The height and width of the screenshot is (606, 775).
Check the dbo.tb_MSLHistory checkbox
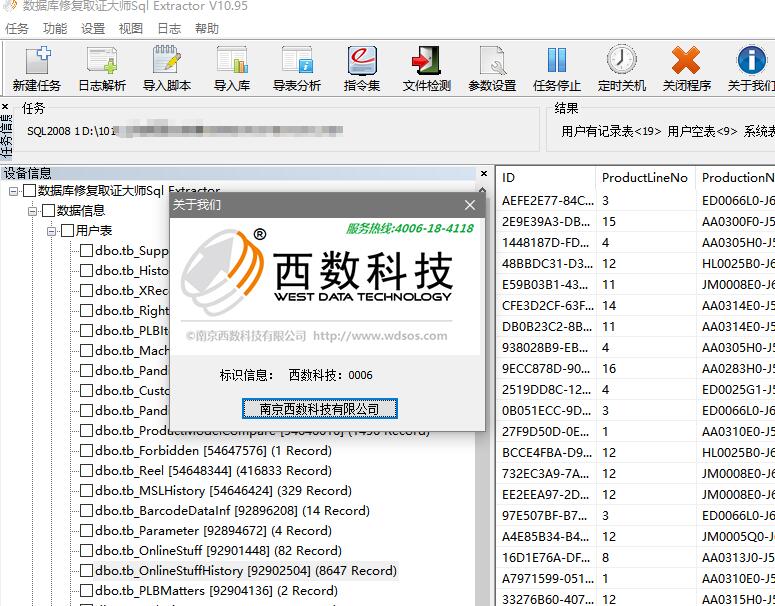[x=86, y=491]
